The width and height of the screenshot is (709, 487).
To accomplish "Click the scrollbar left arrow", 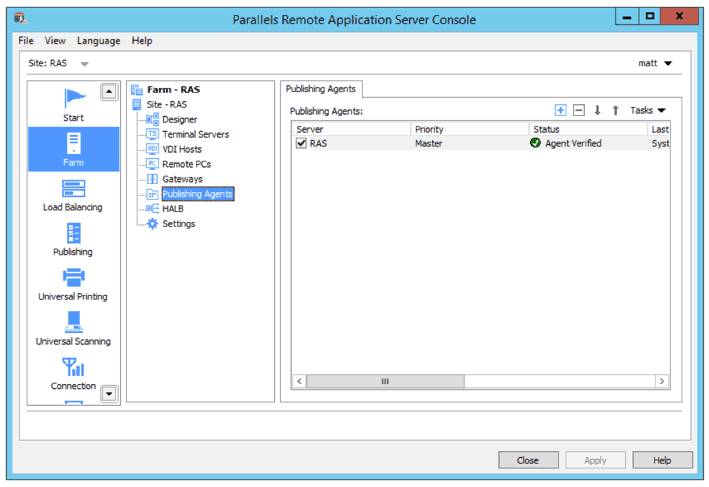I will (299, 381).
